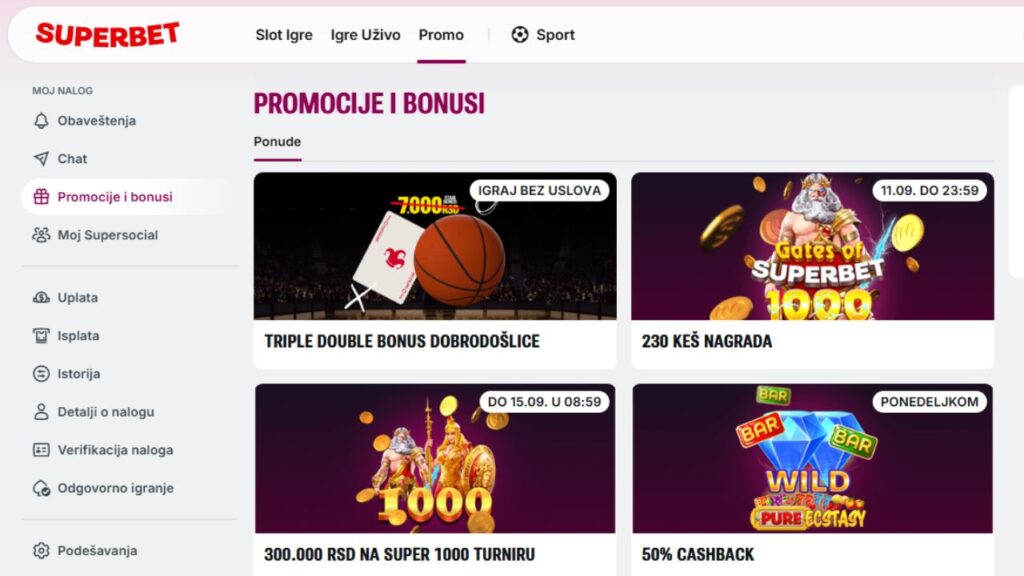Select the Promo navigation tab
1024x576 pixels.
pos(441,35)
